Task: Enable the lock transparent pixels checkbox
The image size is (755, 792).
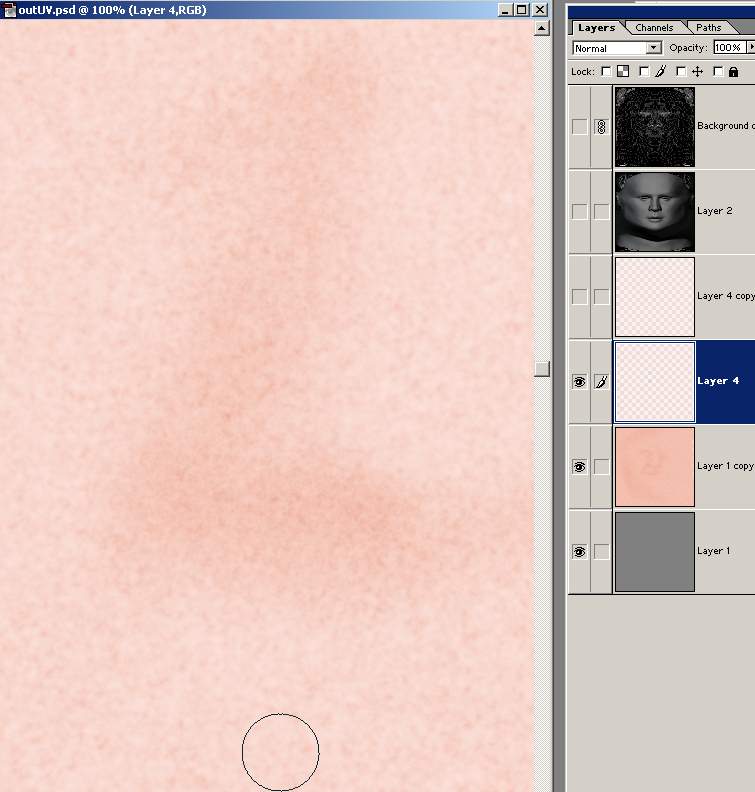Action: click(x=606, y=72)
